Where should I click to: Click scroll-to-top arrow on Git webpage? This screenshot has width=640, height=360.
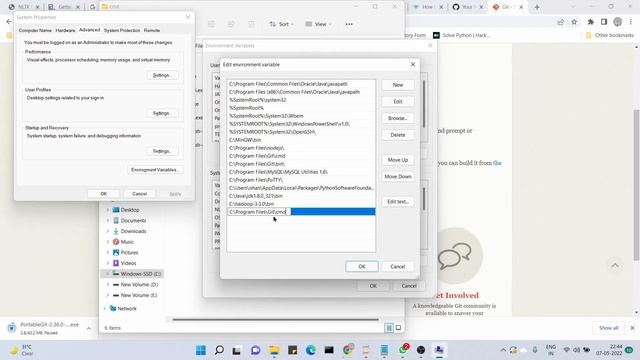(615, 266)
